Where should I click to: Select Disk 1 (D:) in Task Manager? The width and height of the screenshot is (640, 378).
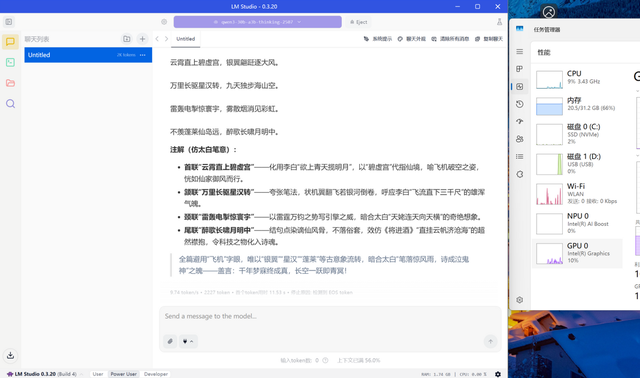tap(577, 164)
